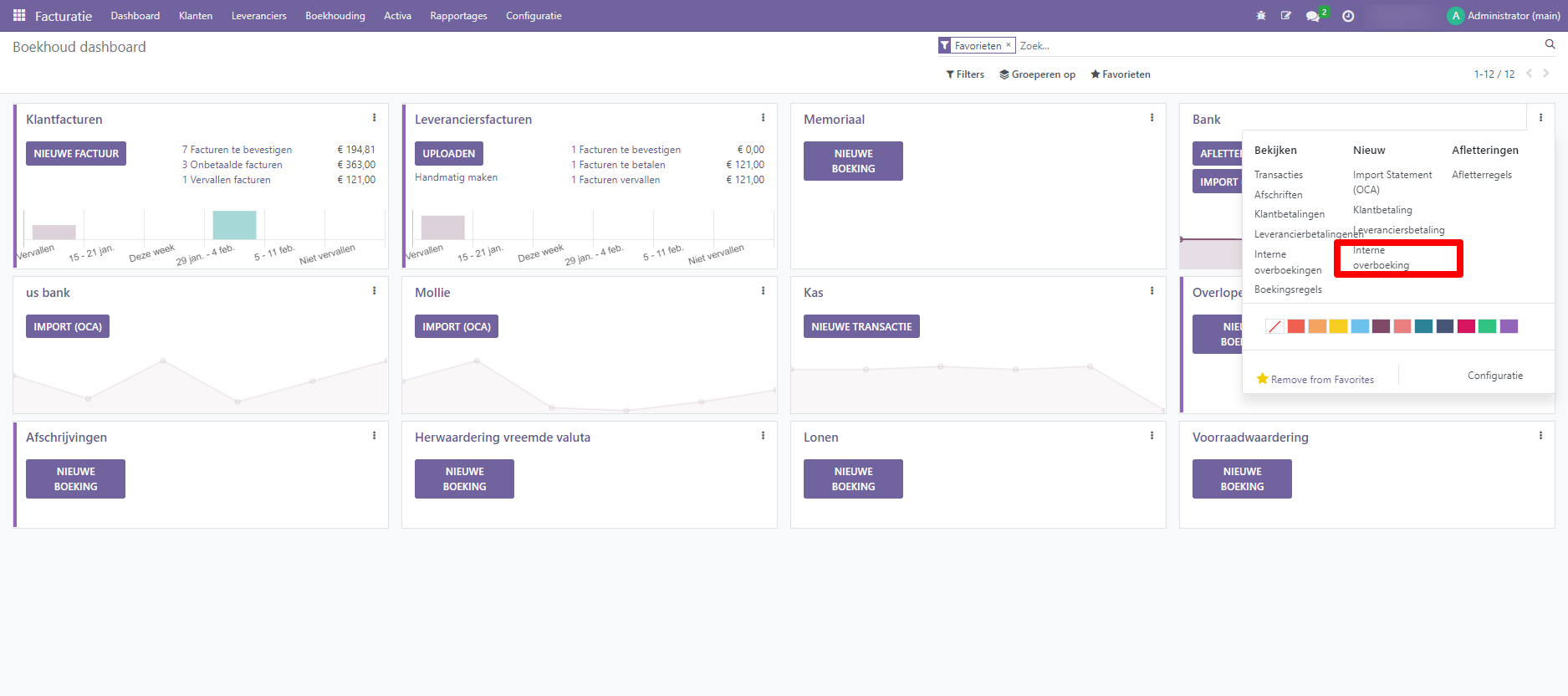Open the apps grid menu icon
Viewport: 1568px width, 696px height.
tap(19, 16)
